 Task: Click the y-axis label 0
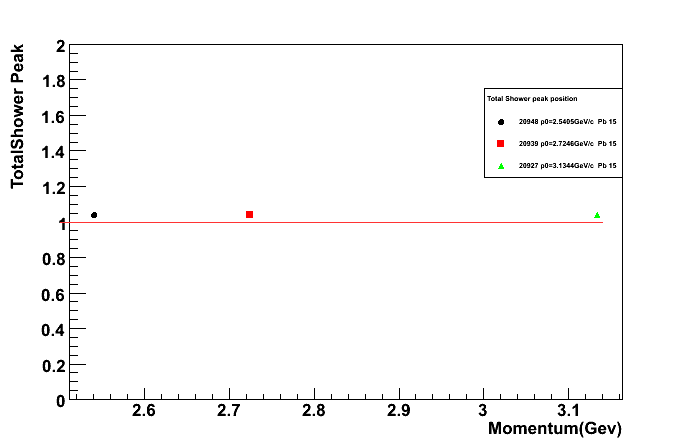point(61,401)
